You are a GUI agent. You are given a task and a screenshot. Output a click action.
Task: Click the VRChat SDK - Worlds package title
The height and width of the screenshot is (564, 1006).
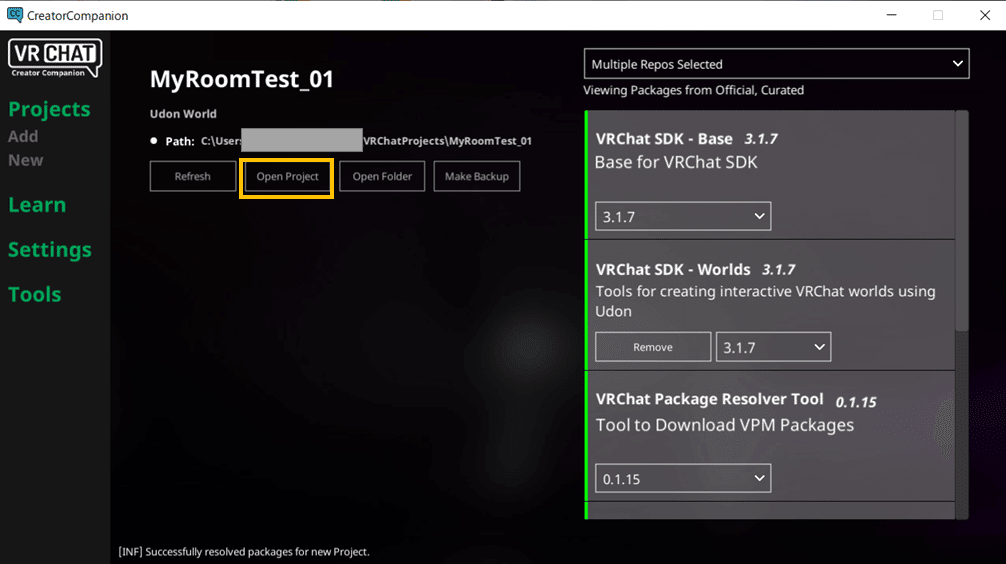(x=673, y=269)
